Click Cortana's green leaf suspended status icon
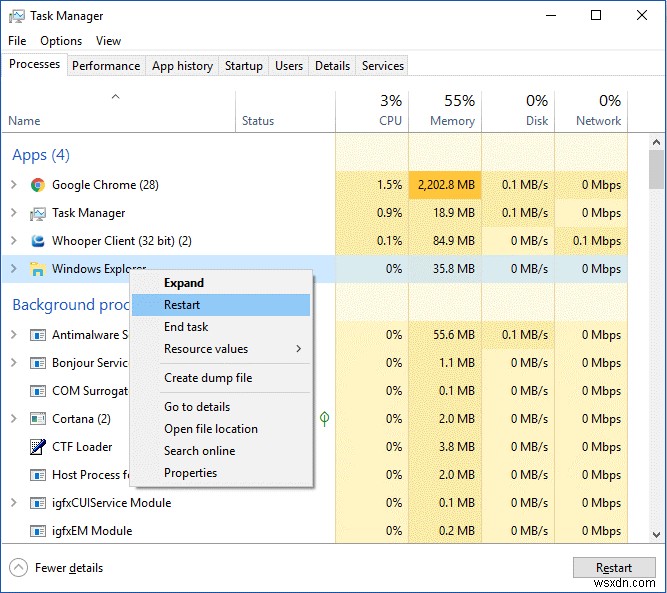 coord(324,419)
